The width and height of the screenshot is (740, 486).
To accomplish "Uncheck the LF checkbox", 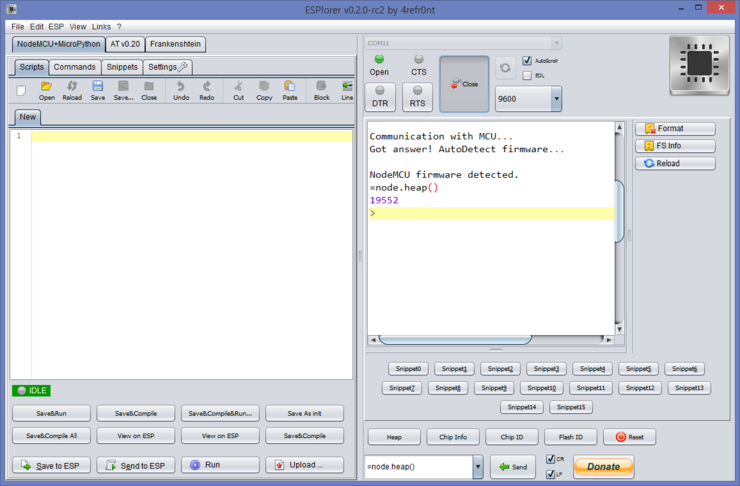I will tap(550, 474).
